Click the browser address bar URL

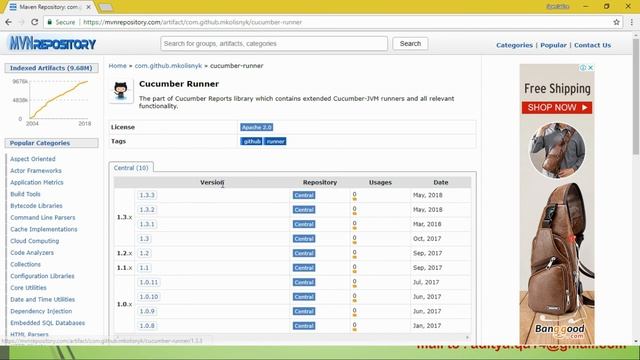(x=192, y=22)
